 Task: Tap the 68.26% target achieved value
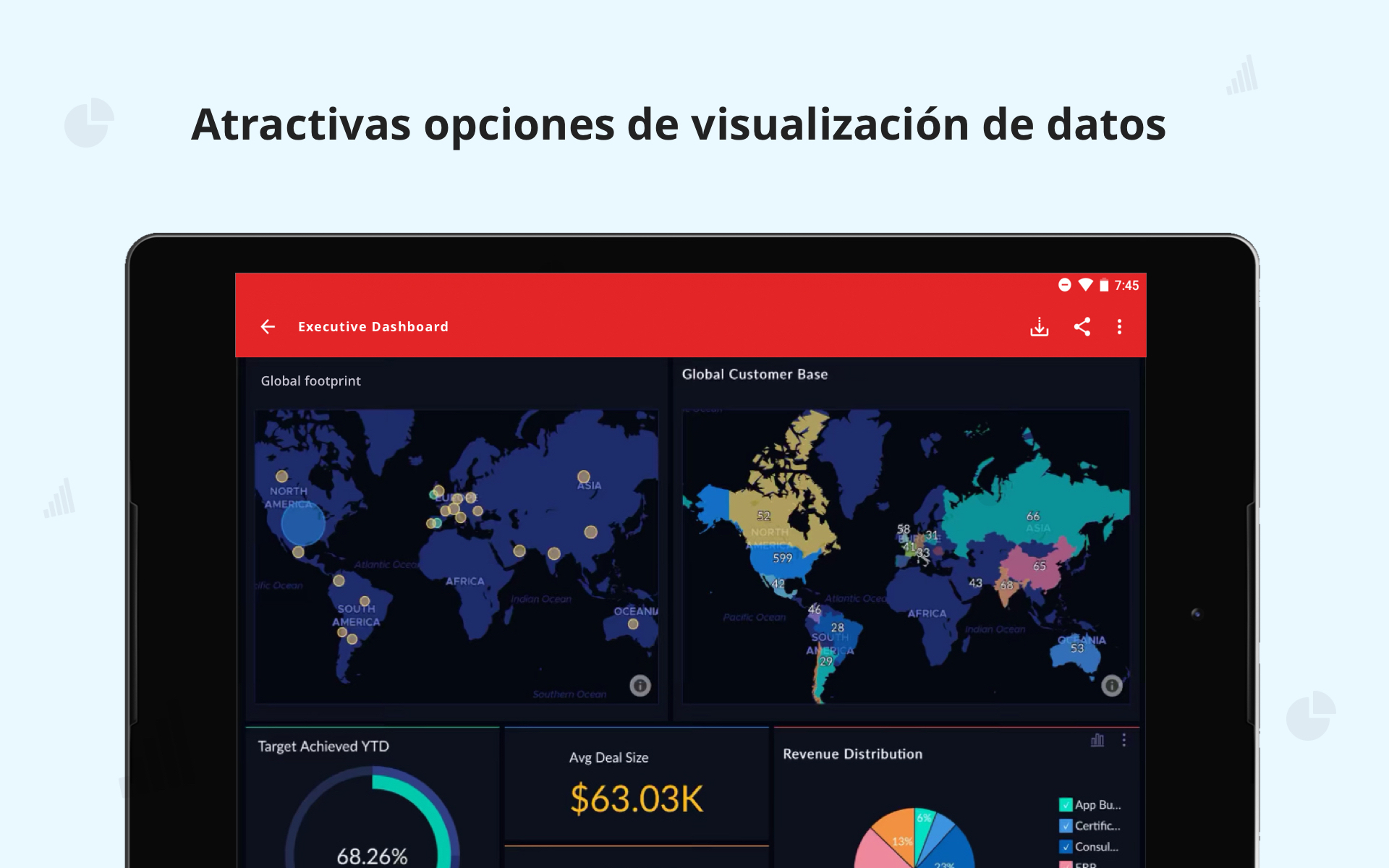click(x=372, y=856)
